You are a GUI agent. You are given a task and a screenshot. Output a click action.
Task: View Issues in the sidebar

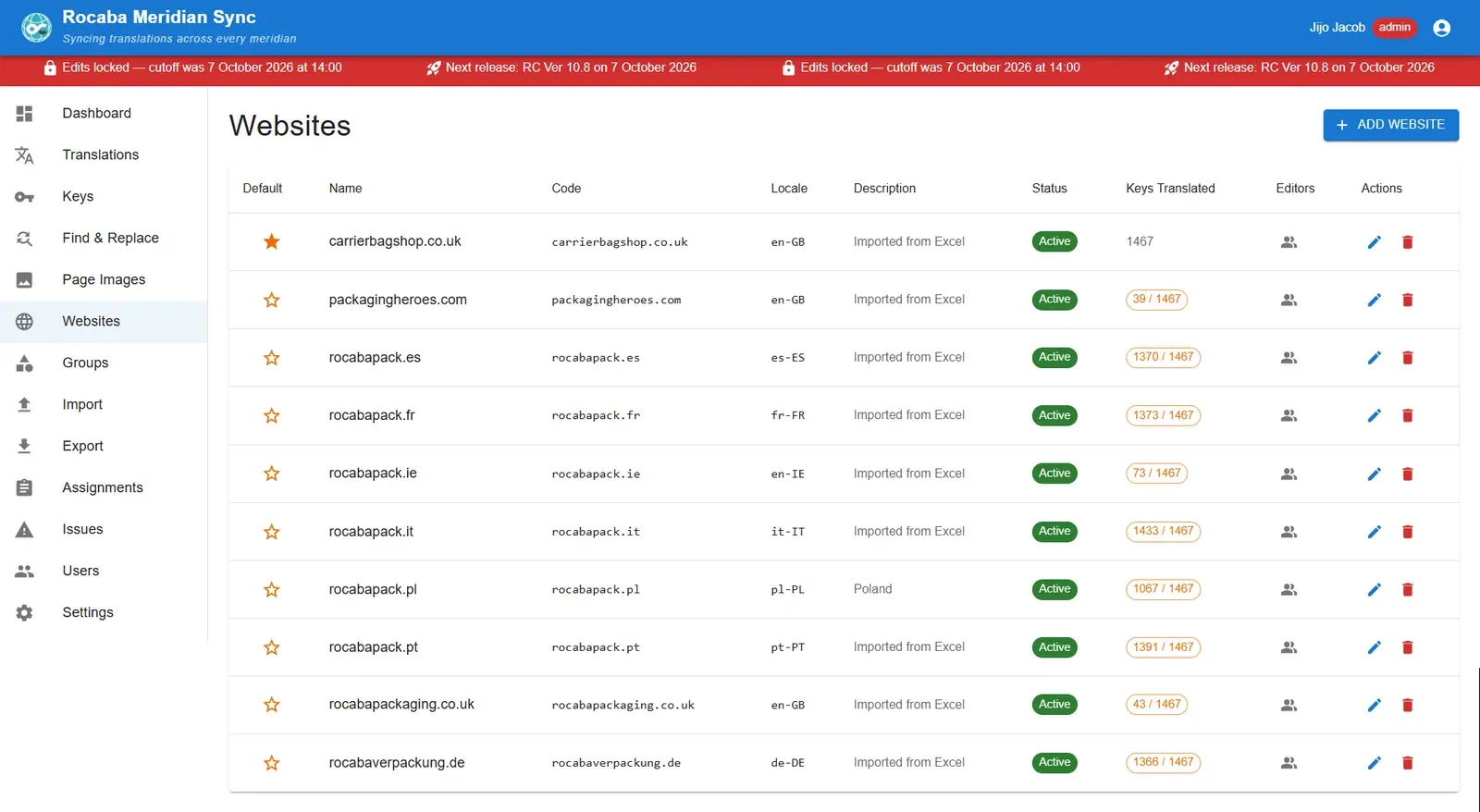click(x=104, y=529)
